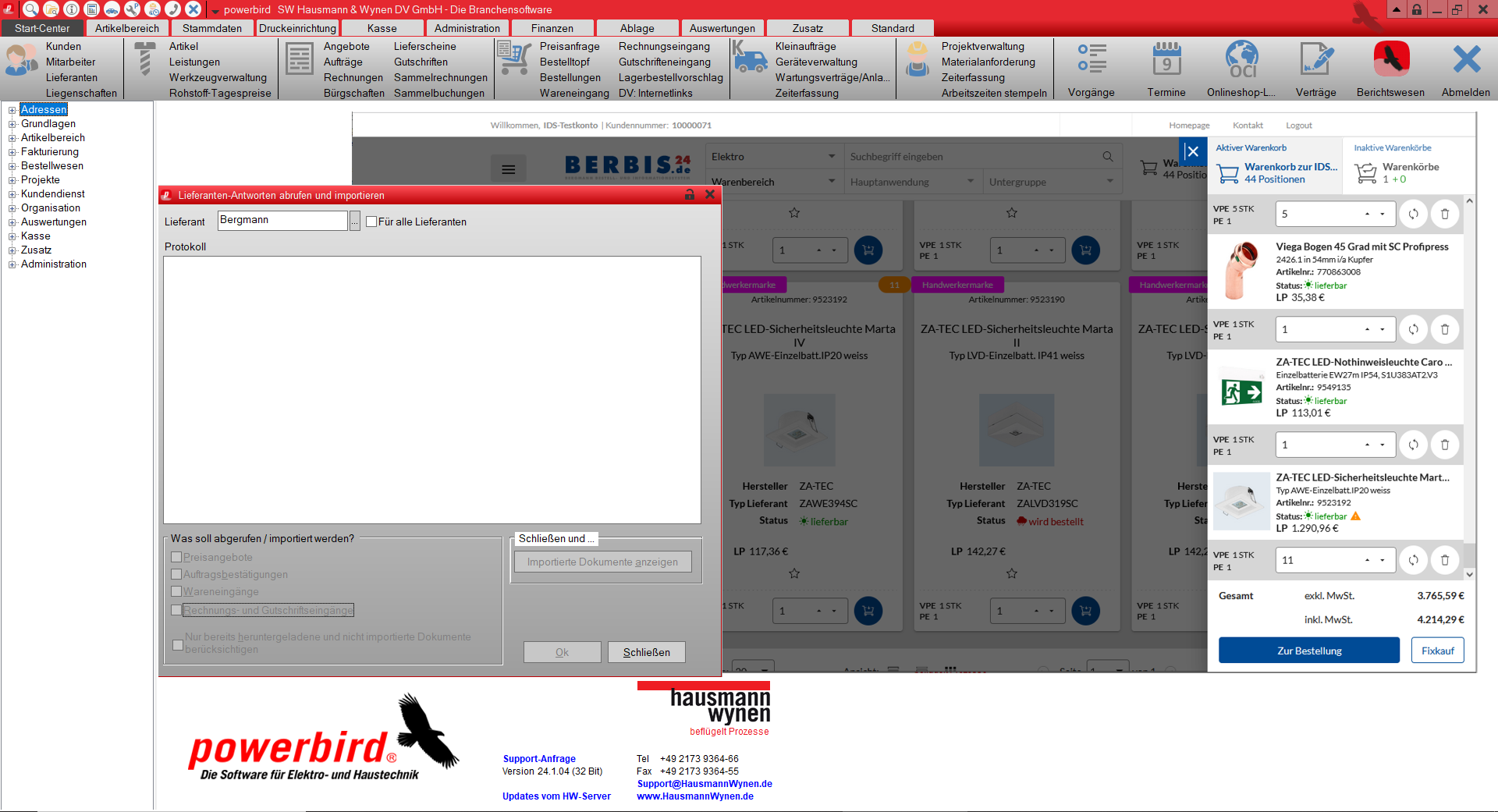The image size is (1498, 812).
Task: Click the chart report quick icon
Action: point(91,9)
